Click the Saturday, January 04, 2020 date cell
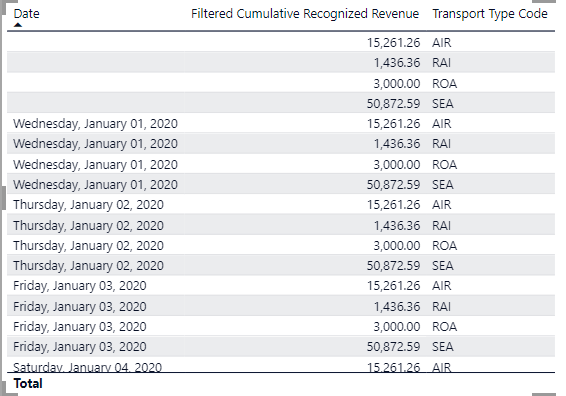Viewport: 566px width, 396px height. (x=87, y=367)
